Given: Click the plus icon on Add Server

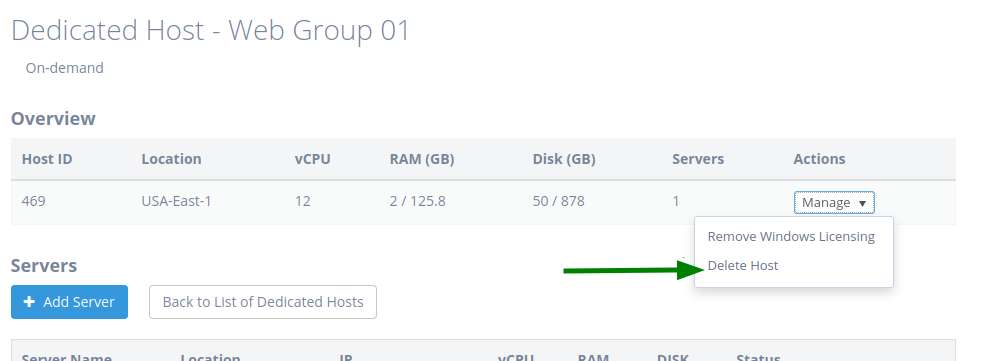Looking at the screenshot, I should tap(29, 302).
